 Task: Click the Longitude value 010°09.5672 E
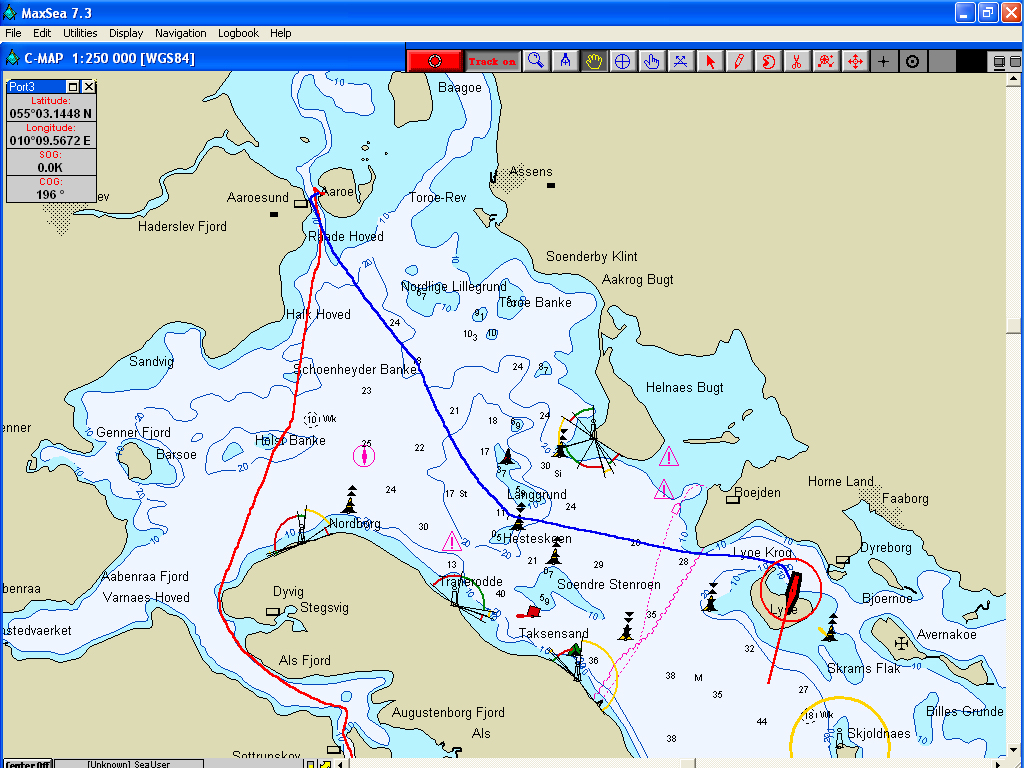point(51,140)
